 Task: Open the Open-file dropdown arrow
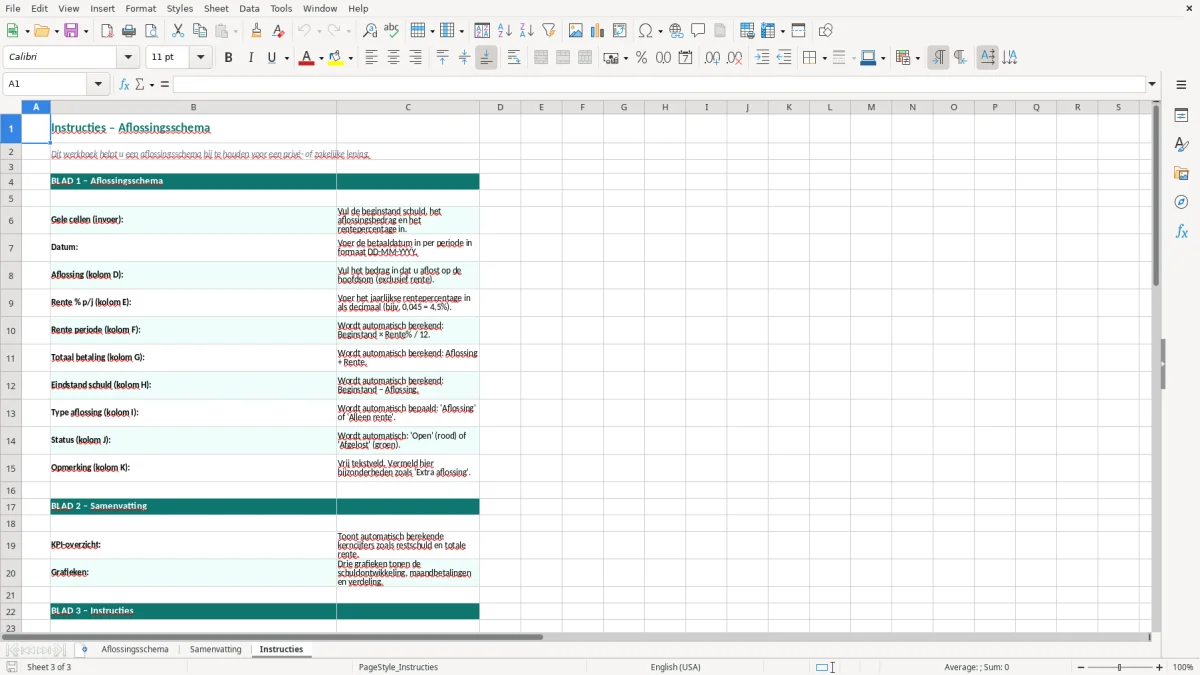(x=55, y=31)
